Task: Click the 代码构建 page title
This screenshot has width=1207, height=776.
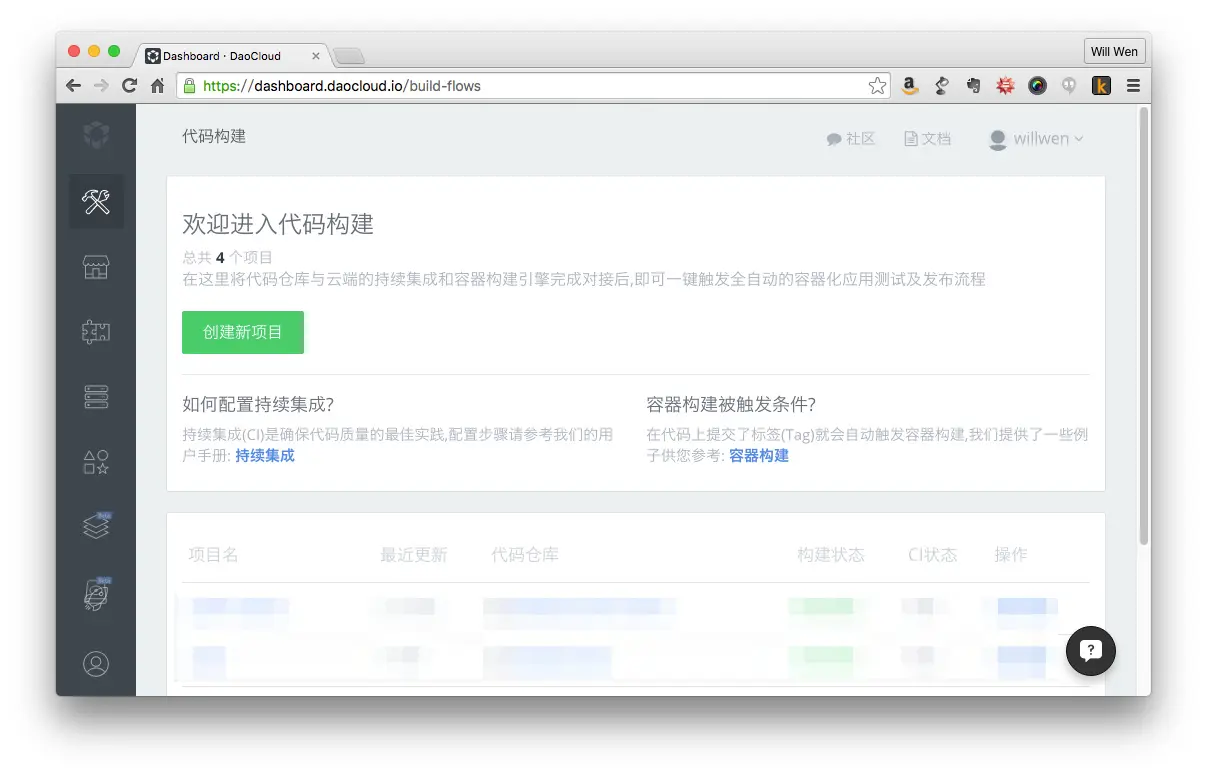Action: click(x=214, y=136)
